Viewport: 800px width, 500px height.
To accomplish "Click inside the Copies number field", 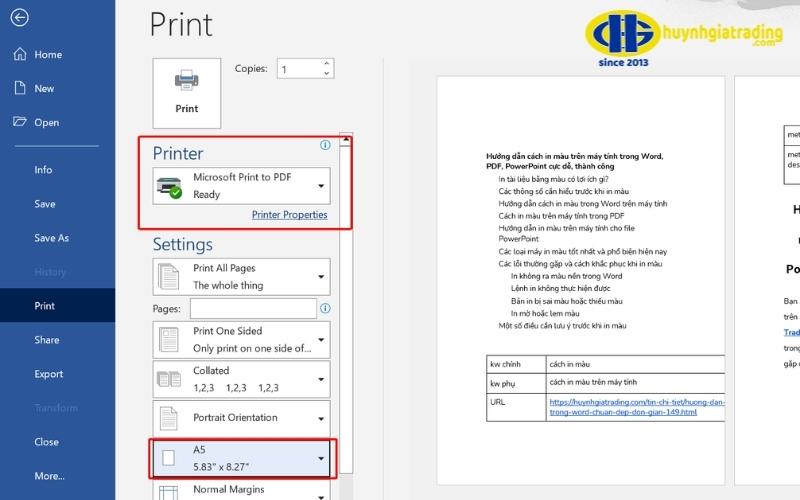I will 300,68.
